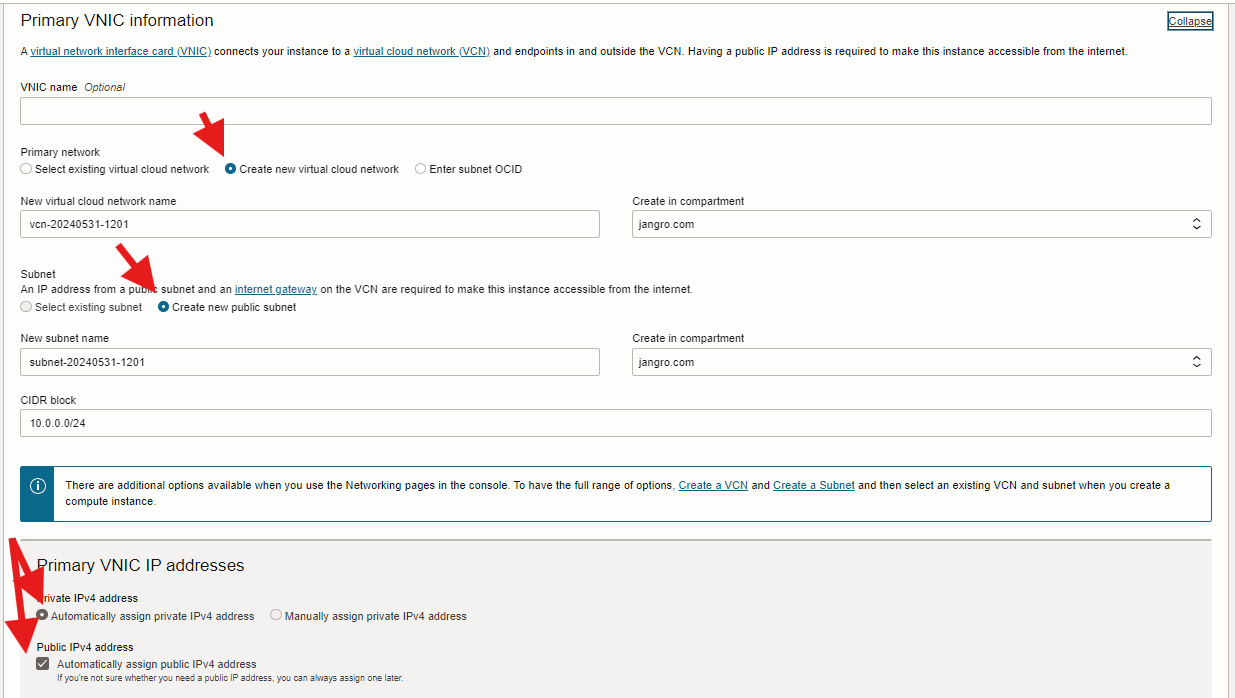
Task: Follow the virtual cloud network (VCN) link
Action: [x=420, y=51]
